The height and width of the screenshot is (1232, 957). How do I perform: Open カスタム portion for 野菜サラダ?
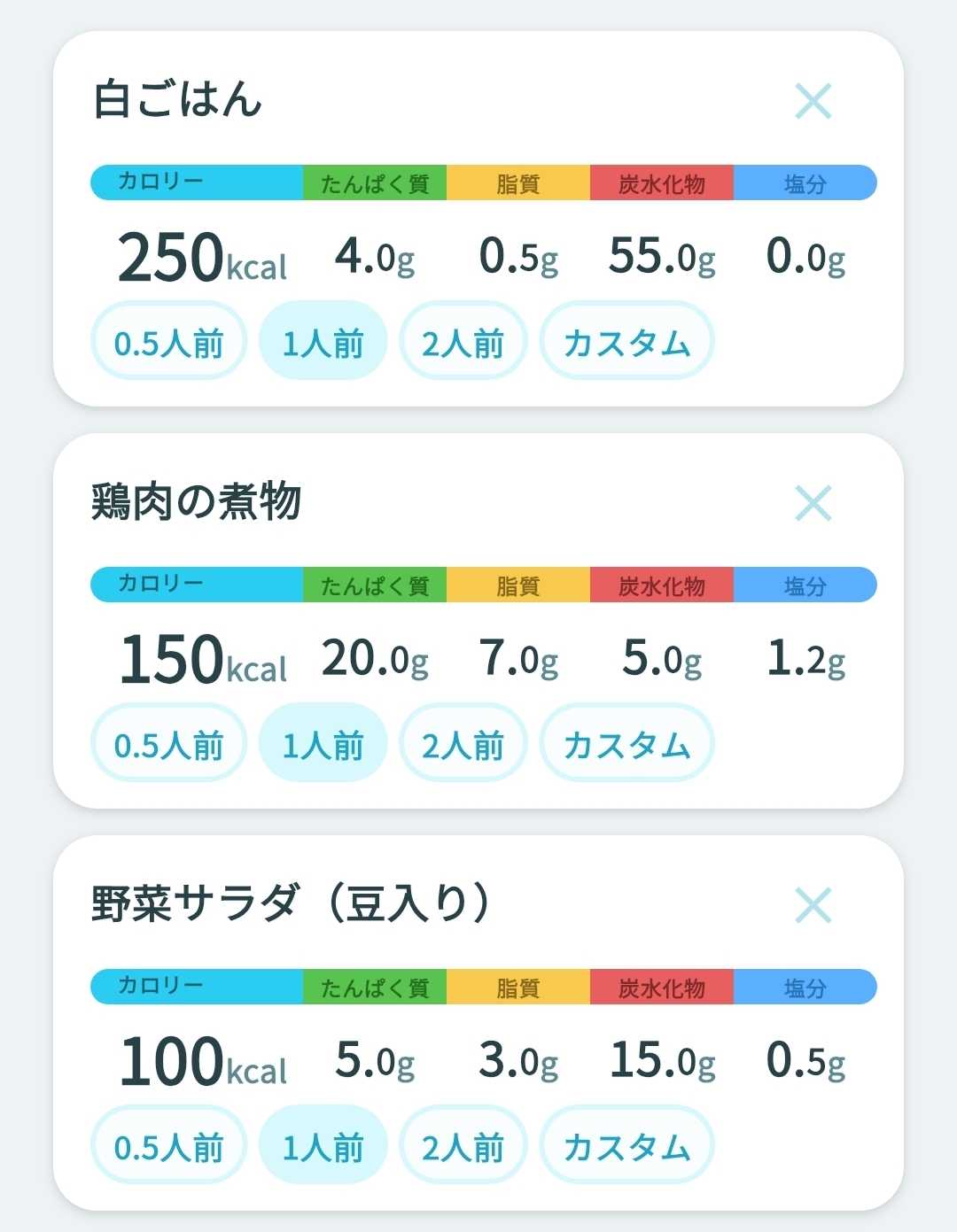point(626,1145)
